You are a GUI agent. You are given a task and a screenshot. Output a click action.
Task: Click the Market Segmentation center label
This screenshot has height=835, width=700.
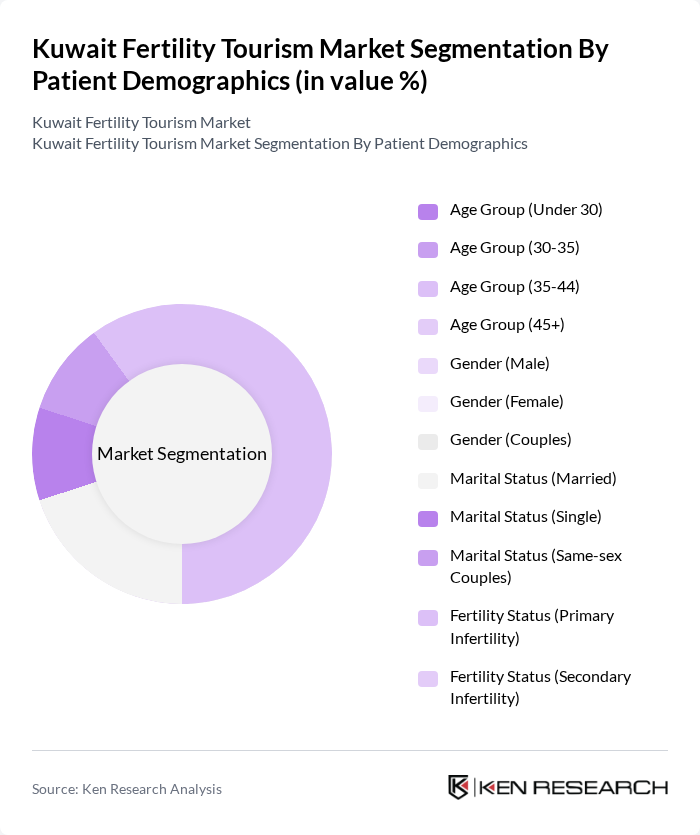pos(182,454)
